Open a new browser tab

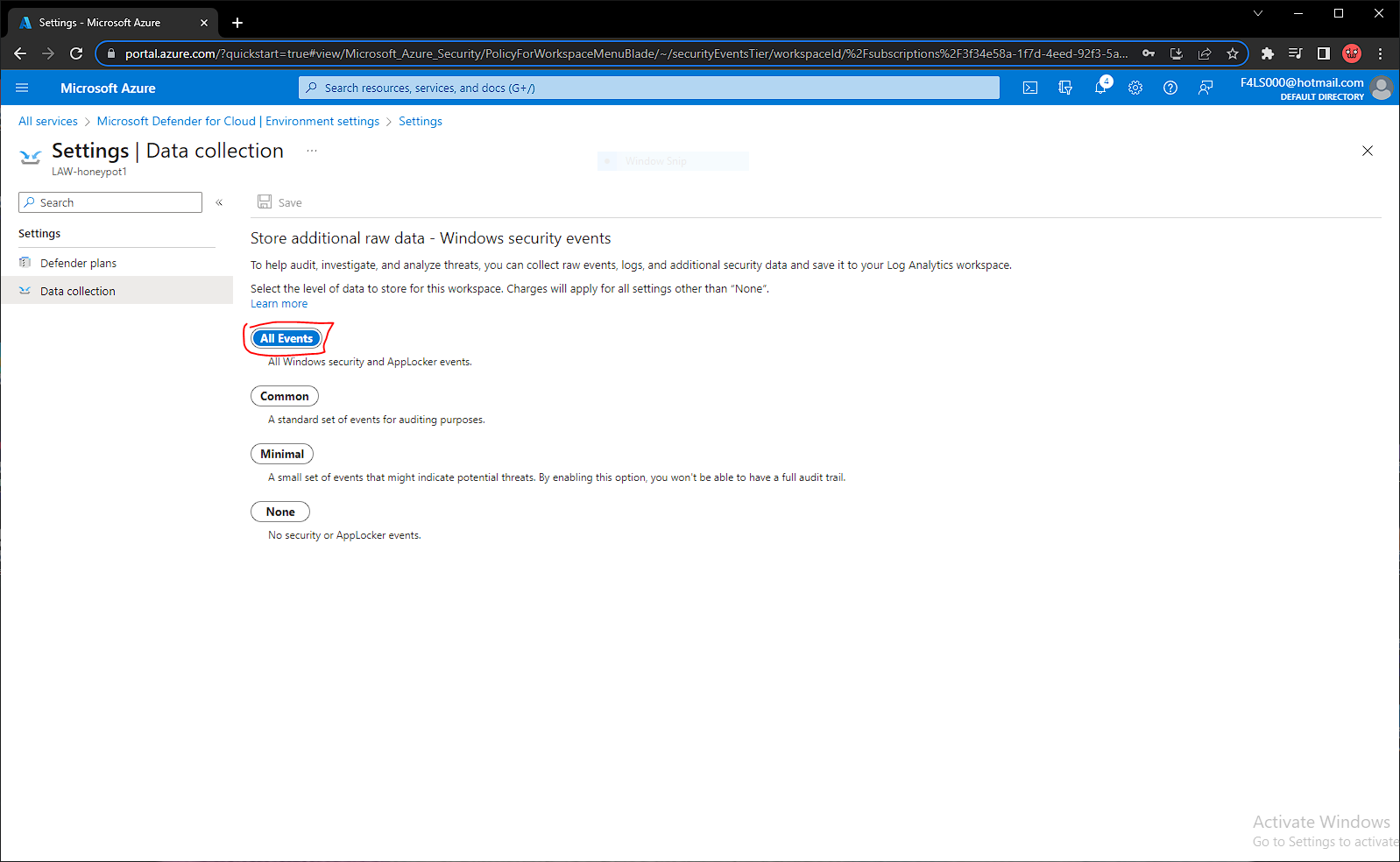237,23
